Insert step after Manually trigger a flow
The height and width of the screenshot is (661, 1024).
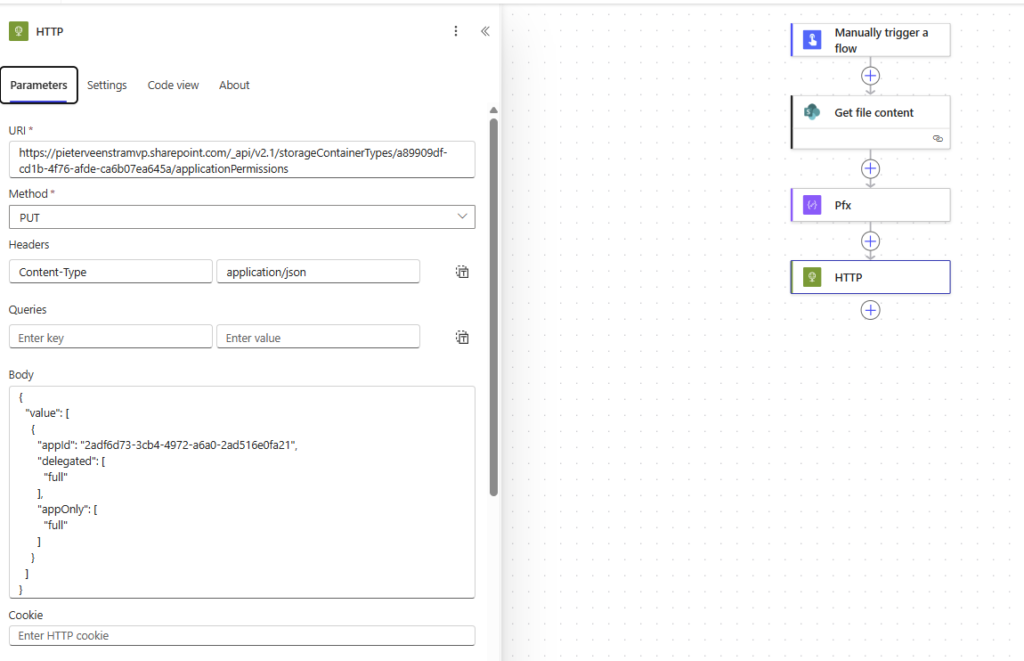870,76
